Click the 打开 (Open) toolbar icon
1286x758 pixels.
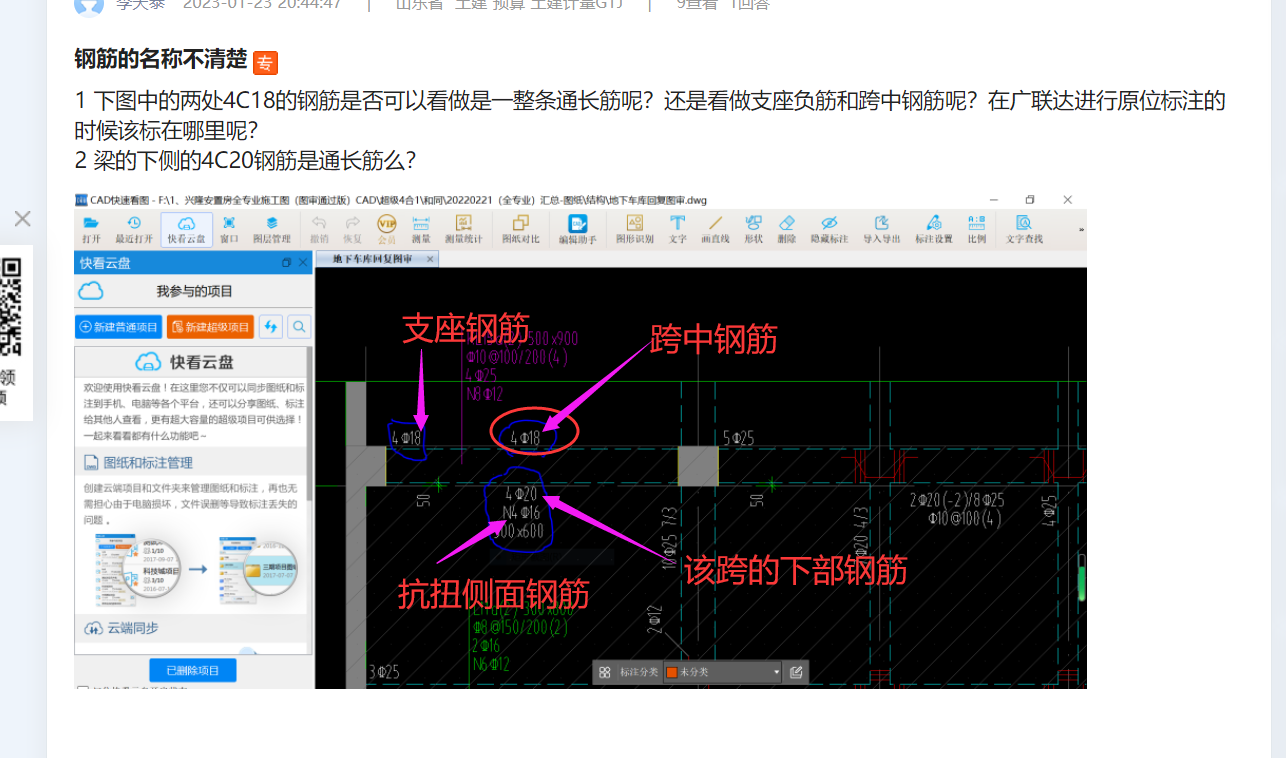click(91, 229)
